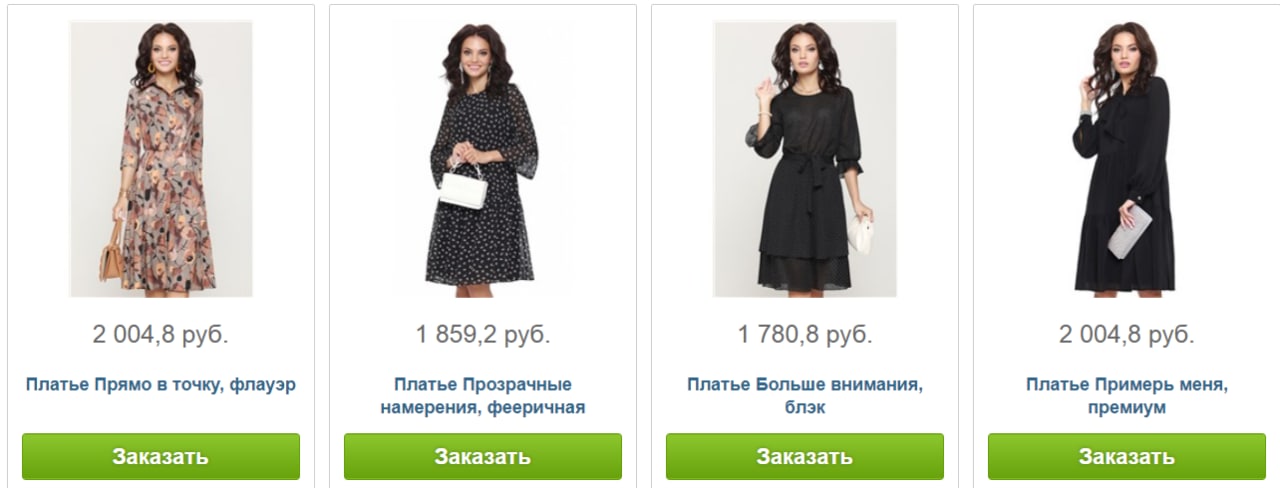Click the 1 780,8 руб. price
1280x488 pixels.
pyautogui.click(x=805, y=334)
